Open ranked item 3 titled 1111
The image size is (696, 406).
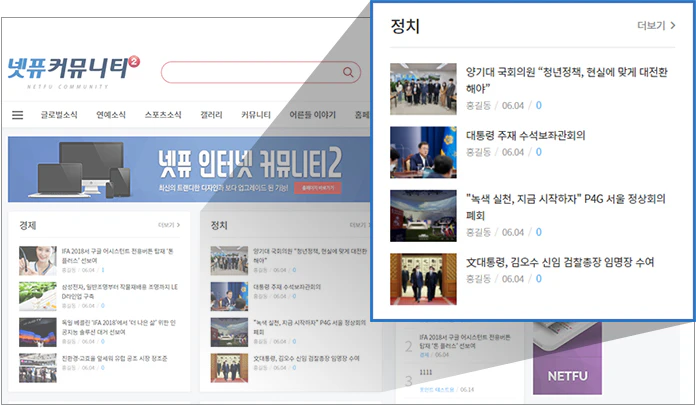coord(425,372)
